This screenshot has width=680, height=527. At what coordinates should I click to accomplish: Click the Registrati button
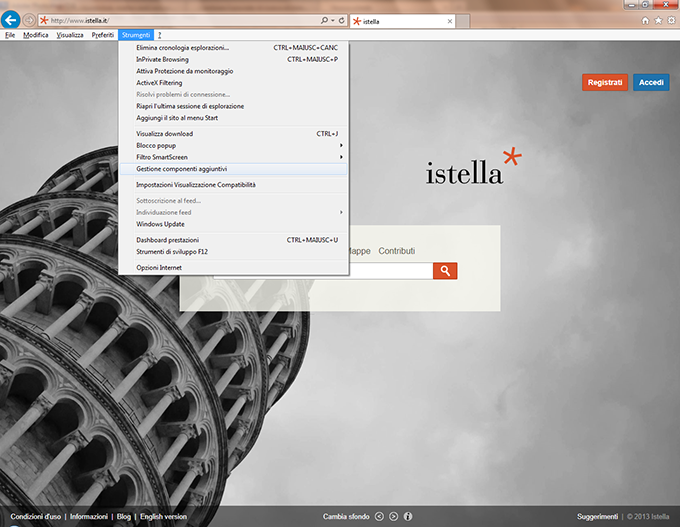pyautogui.click(x=605, y=82)
